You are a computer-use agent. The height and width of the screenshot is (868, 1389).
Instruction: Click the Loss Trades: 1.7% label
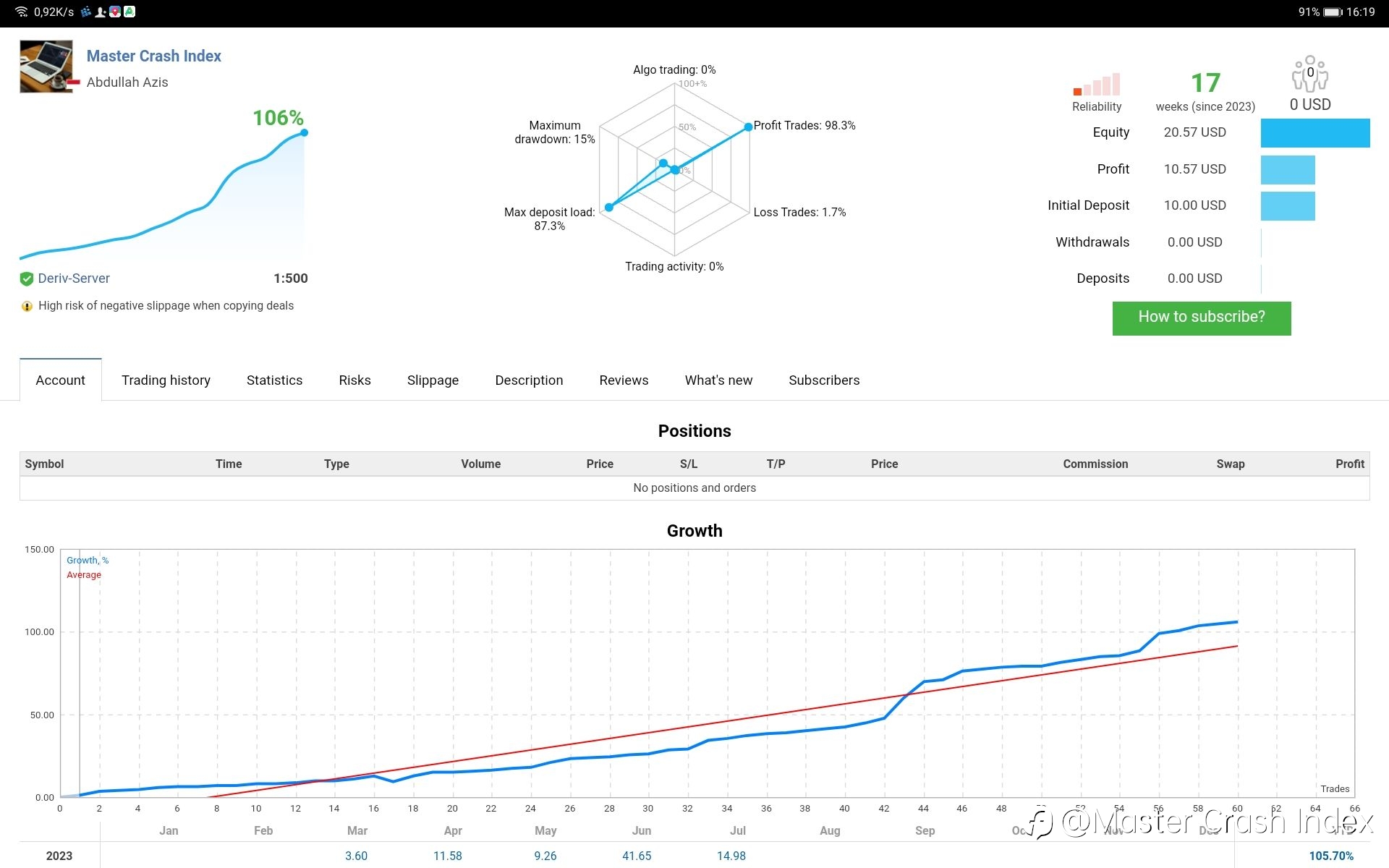click(799, 212)
